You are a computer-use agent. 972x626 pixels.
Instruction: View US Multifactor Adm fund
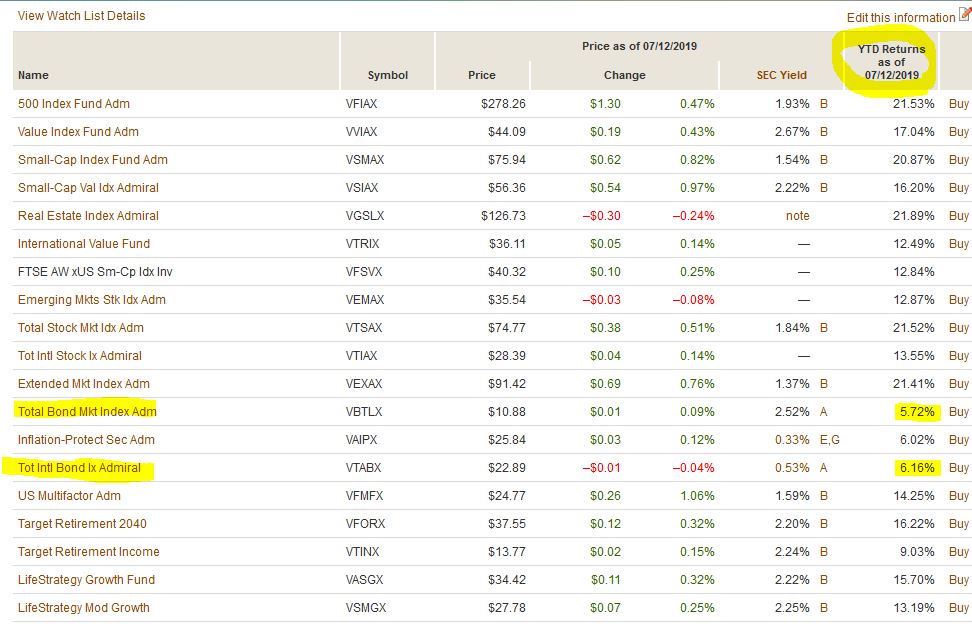click(69, 496)
